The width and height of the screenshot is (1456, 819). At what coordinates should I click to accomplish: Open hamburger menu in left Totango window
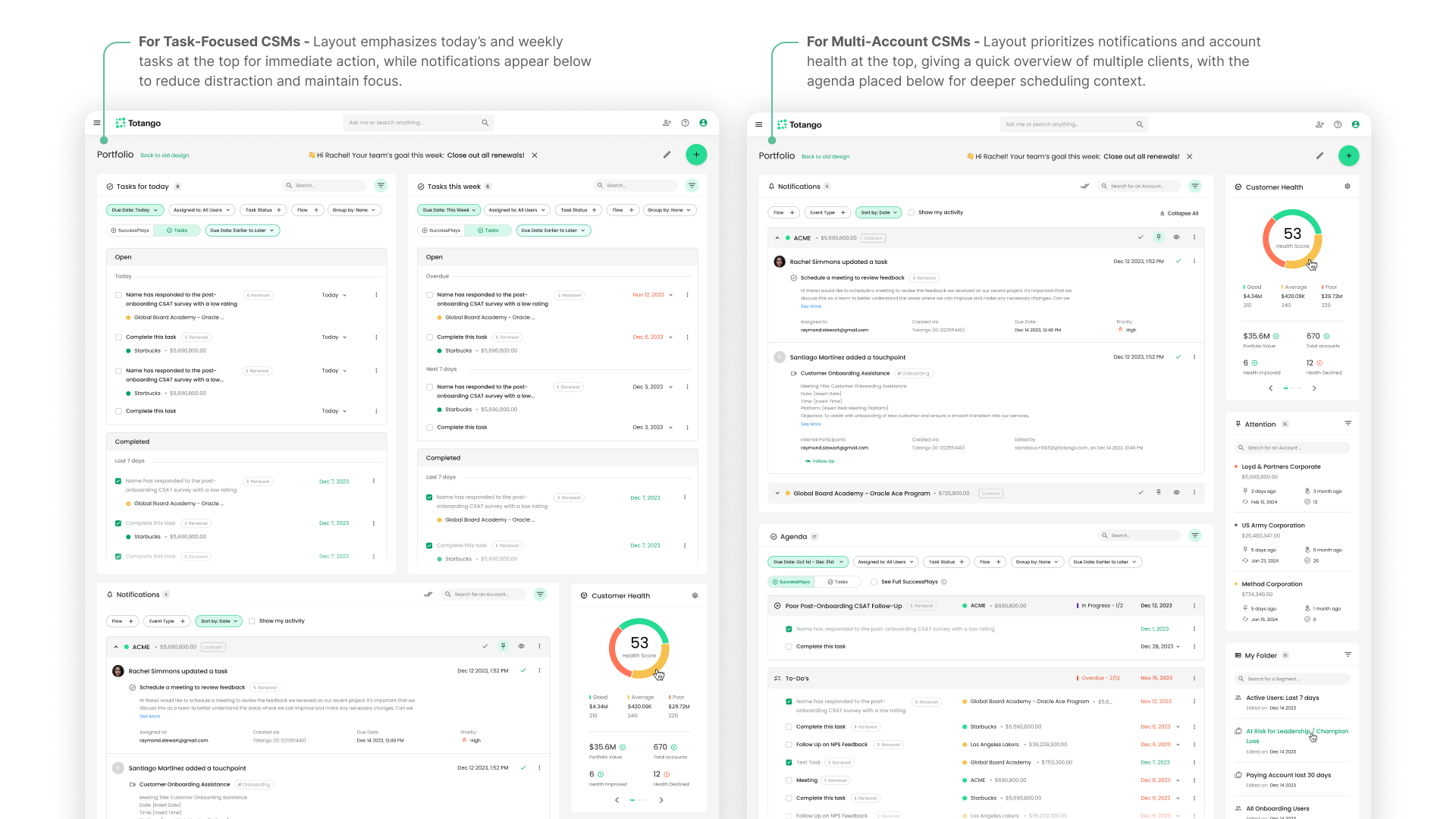(97, 123)
